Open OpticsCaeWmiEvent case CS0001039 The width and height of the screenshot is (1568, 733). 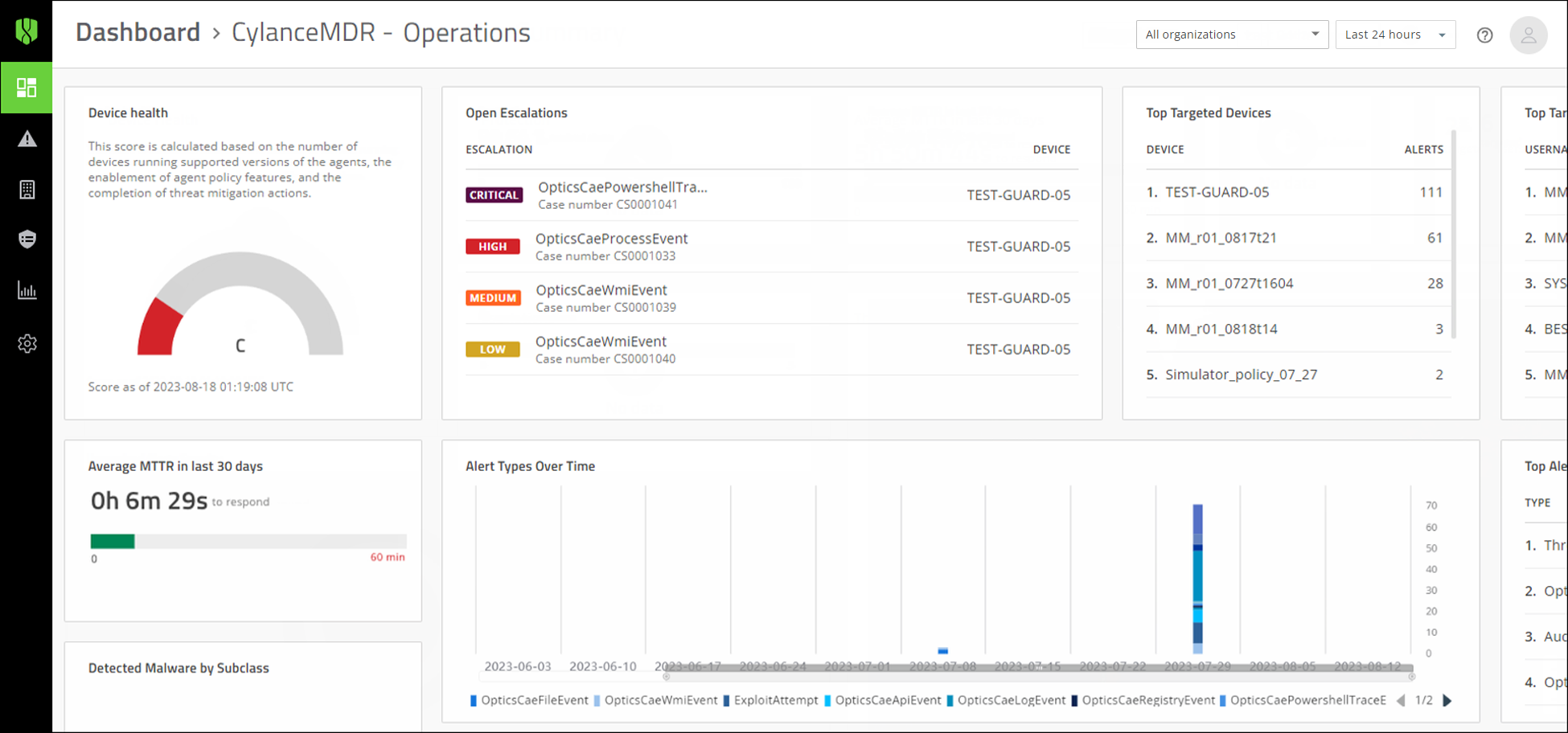click(x=772, y=298)
